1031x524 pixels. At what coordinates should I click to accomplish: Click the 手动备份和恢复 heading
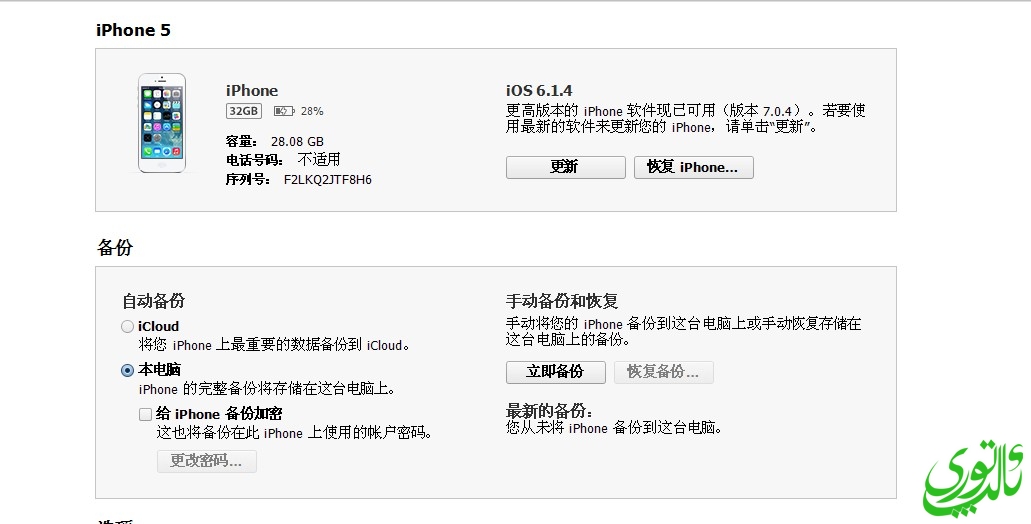[x=562, y=301]
